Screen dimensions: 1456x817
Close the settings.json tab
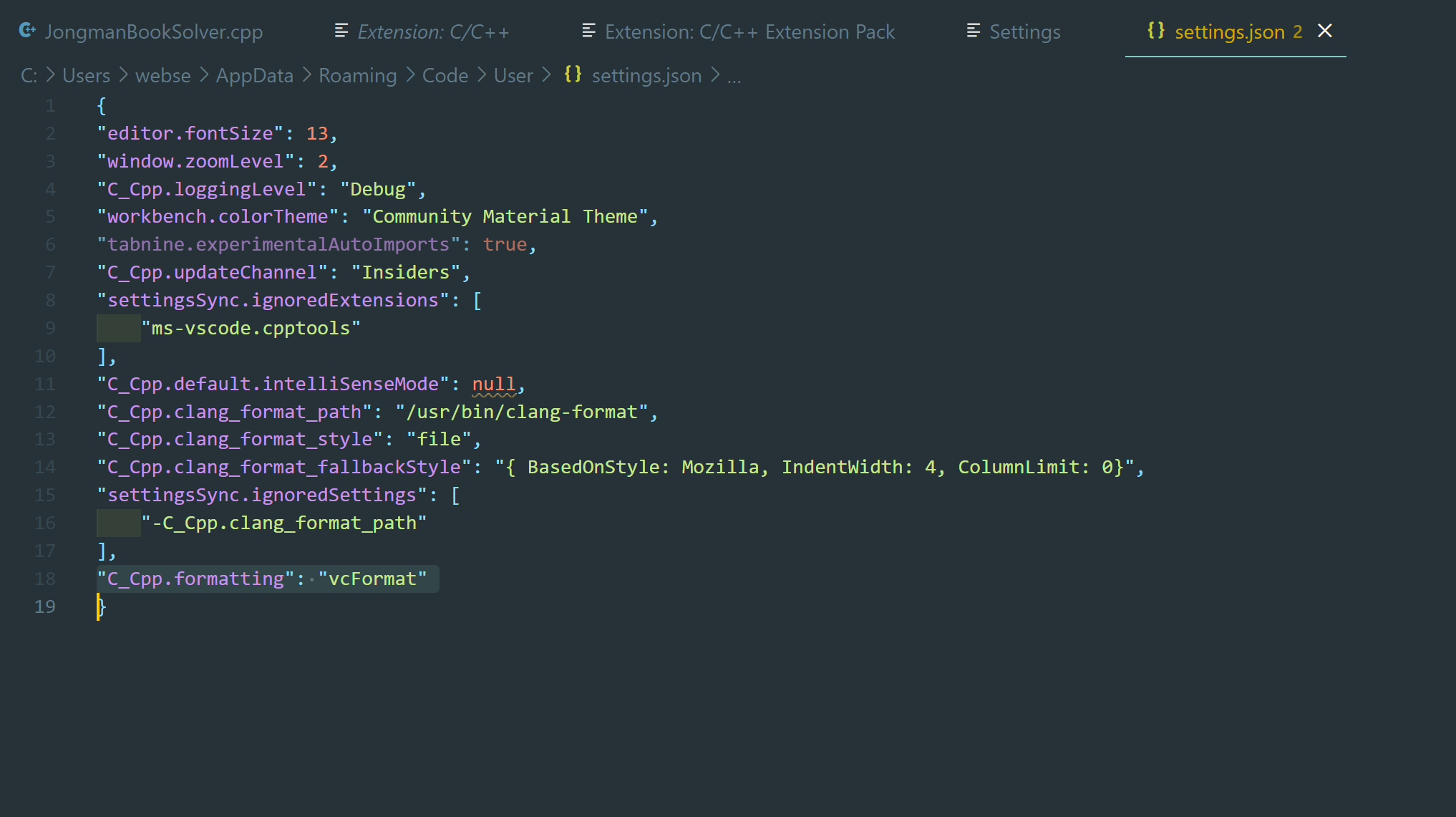click(1324, 31)
